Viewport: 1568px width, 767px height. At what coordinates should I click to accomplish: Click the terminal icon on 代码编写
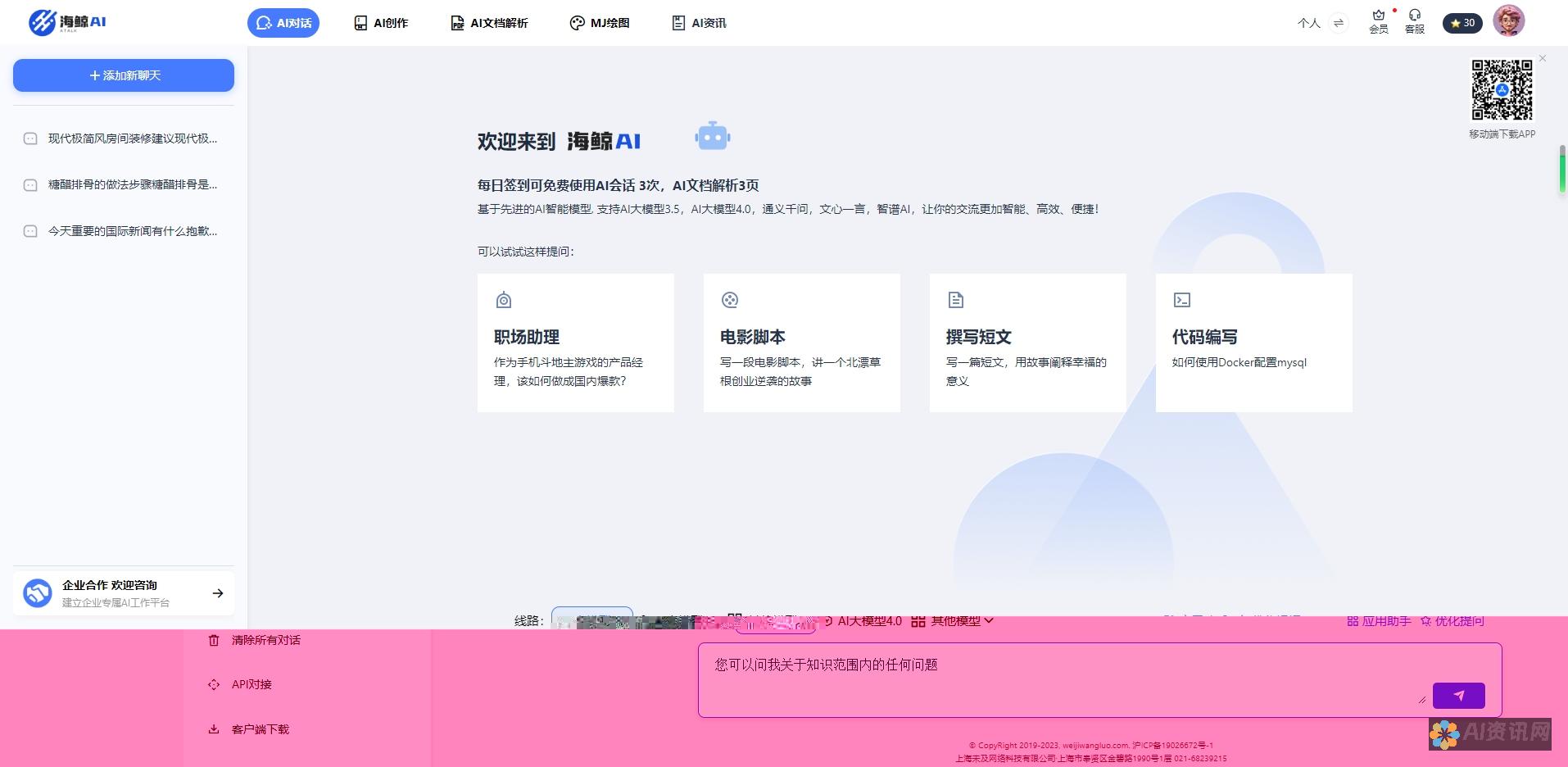point(1182,300)
